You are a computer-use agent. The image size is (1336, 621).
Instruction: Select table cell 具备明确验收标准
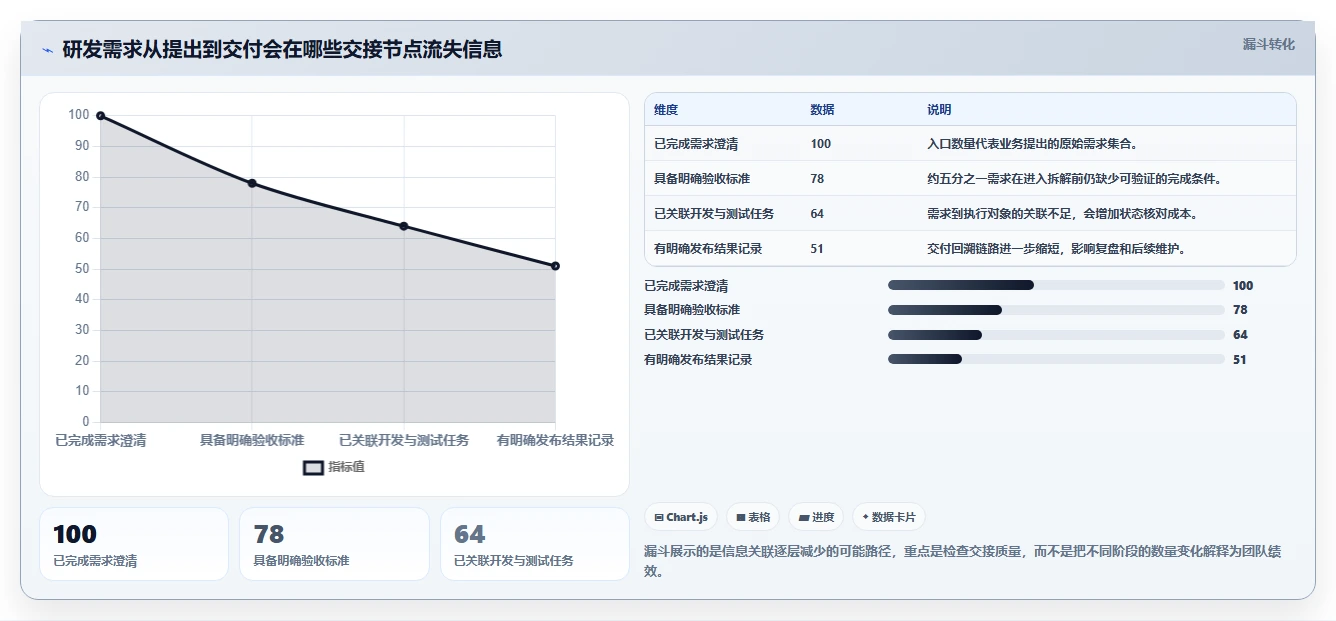pyautogui.click(x=702, y=179)
